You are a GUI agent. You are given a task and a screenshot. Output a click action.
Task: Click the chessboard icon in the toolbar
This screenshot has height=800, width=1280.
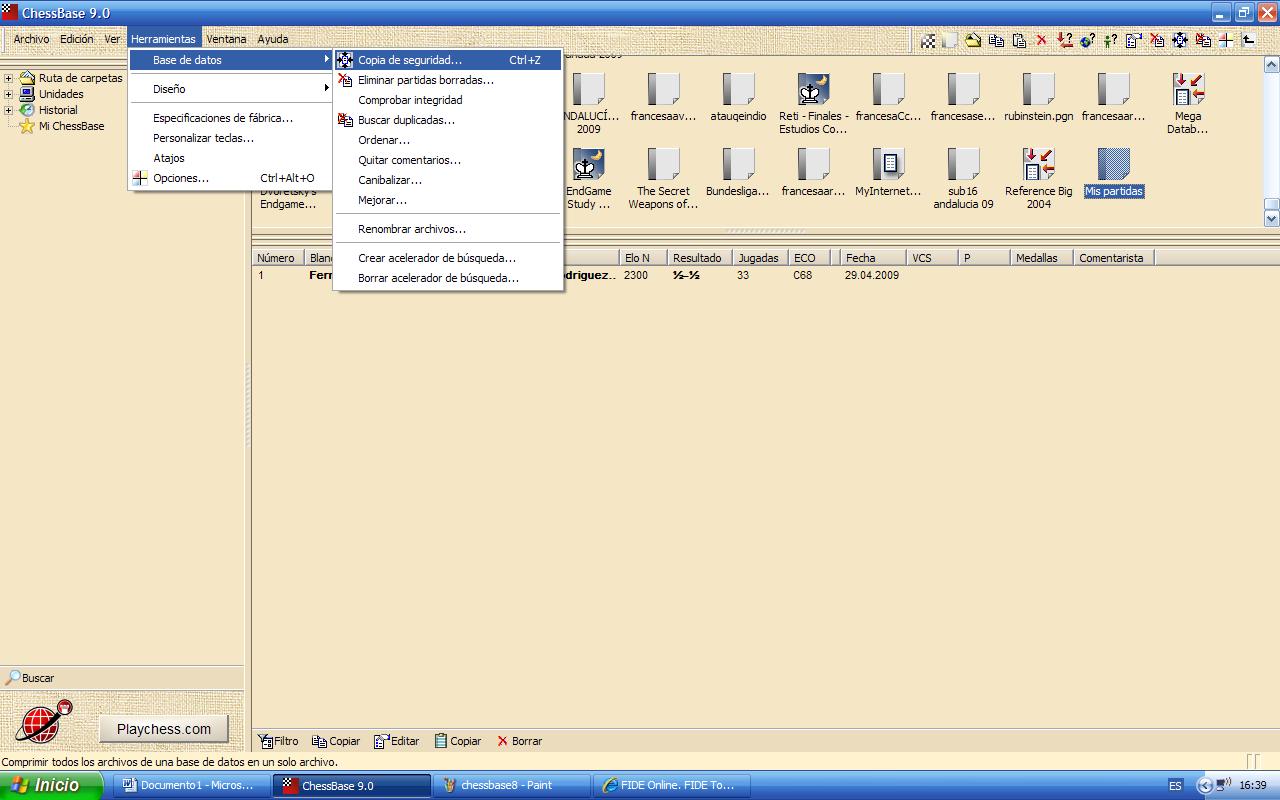tap(928, 40)
